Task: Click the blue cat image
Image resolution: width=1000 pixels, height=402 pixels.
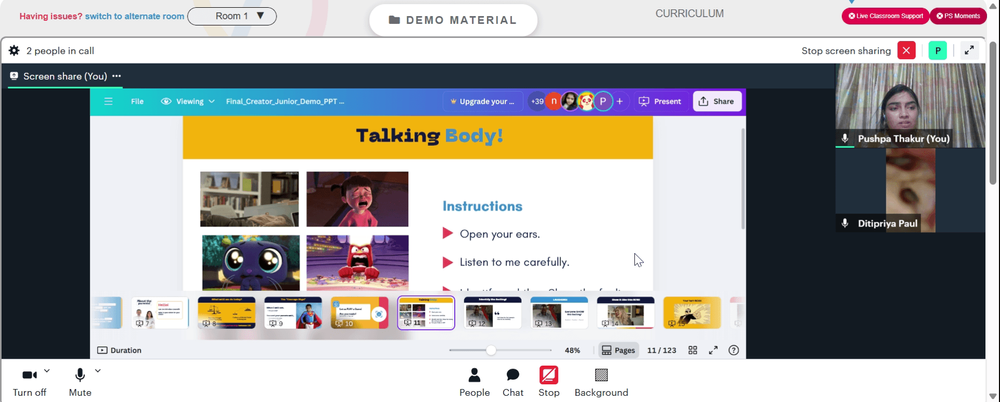Action: [x=251, y=263]
